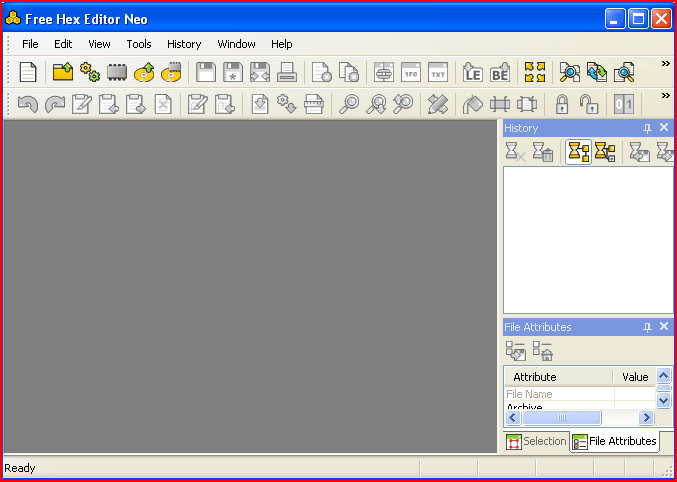Toggle second yellow hourglass tree button
The height and width of the screenshot is (482, 677).
point(605,152)
